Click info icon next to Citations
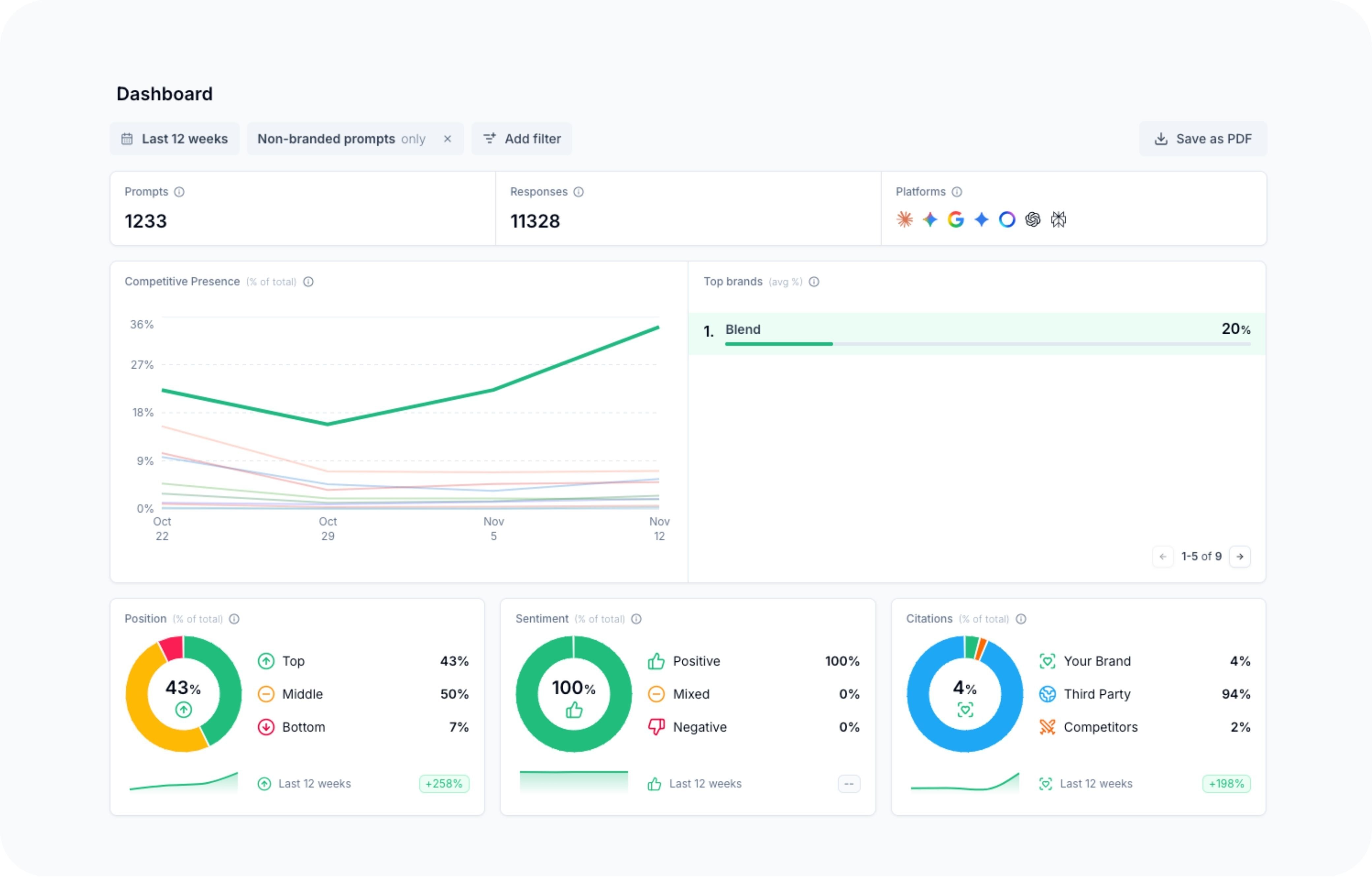Image resolution: width=1372 pixels, height=877 pixels. tap(1021, 619)
